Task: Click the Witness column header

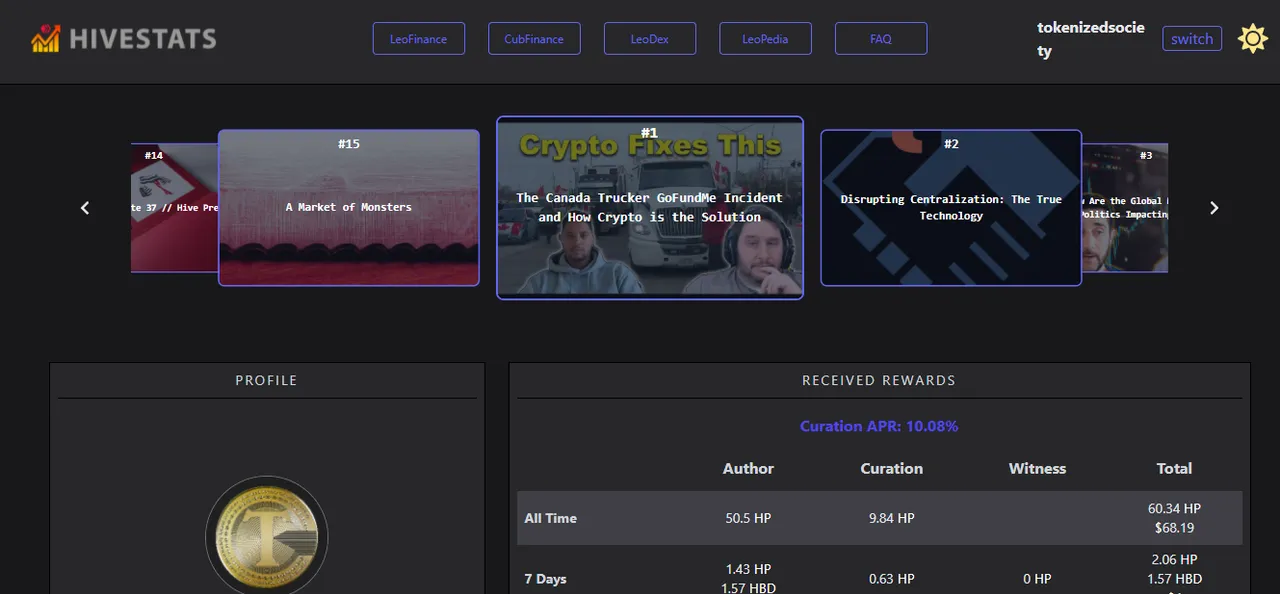Action: 1037,468
